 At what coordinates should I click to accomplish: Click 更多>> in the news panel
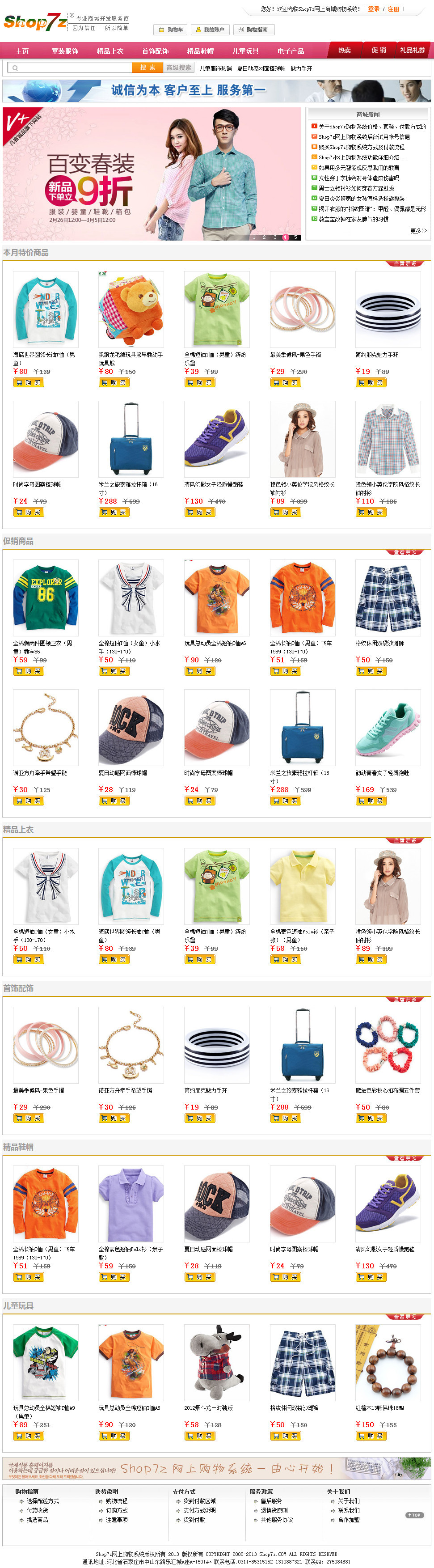pyautogui.click(x=419, y=231)
